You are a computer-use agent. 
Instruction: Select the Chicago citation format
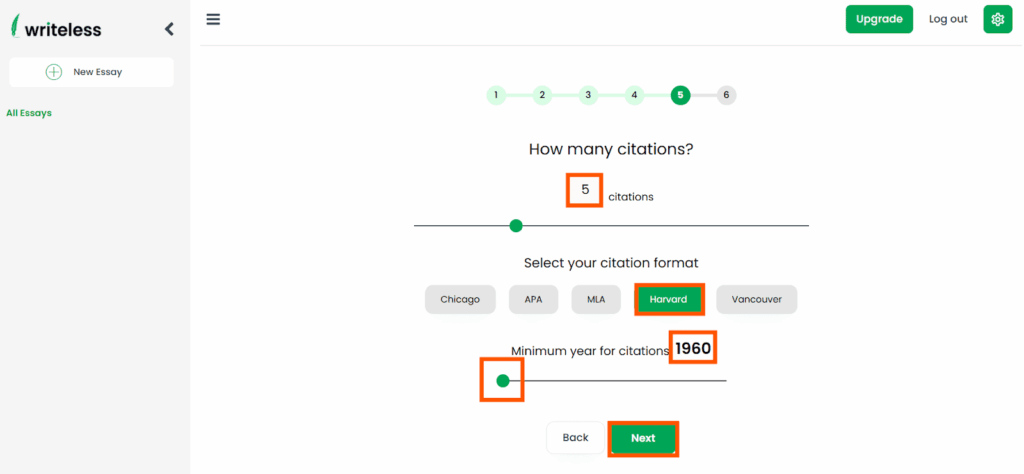pos(460,300)
